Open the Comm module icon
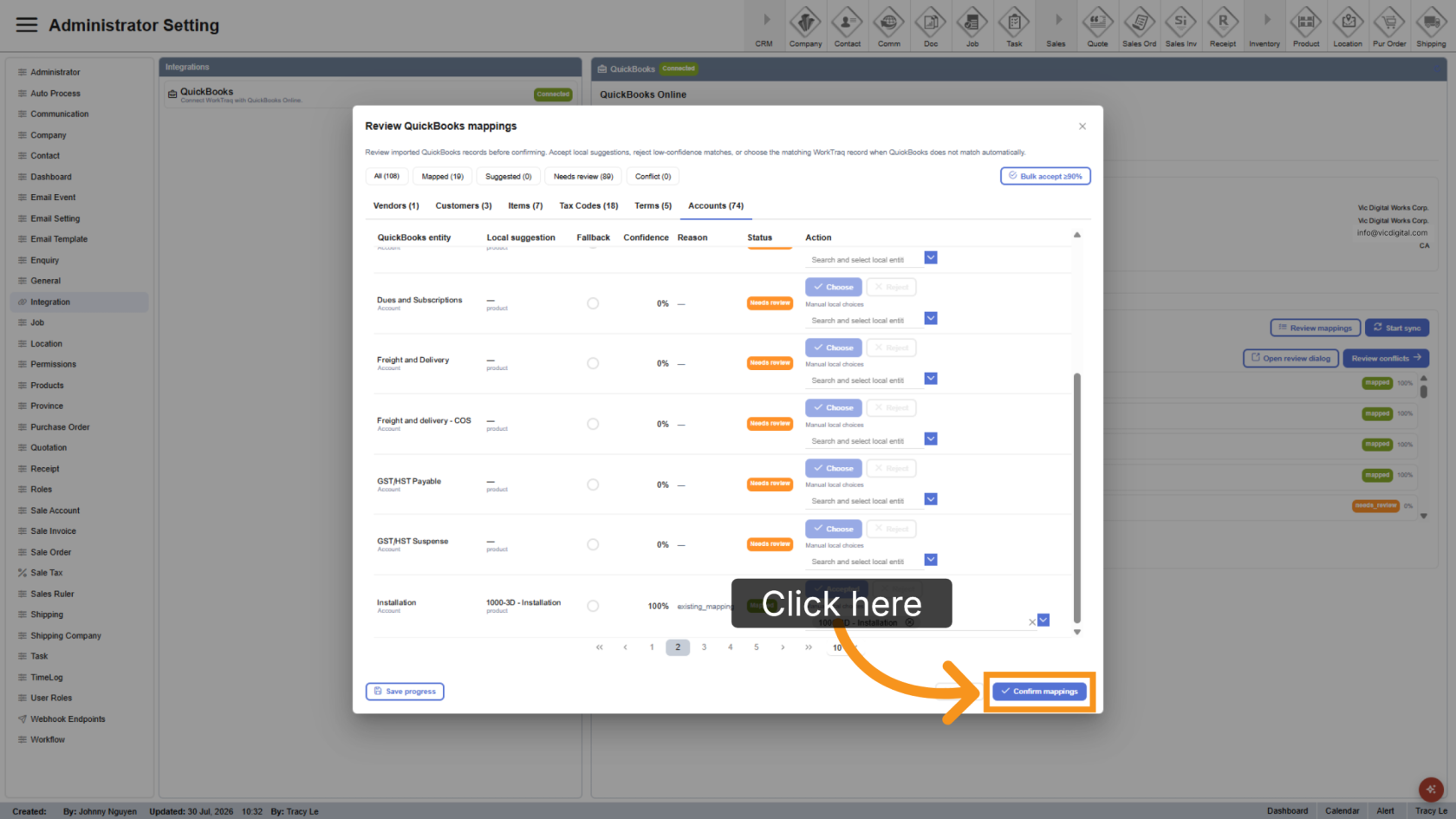The height and width of the screenshot is (819, 1456). (x=888, y=26)
